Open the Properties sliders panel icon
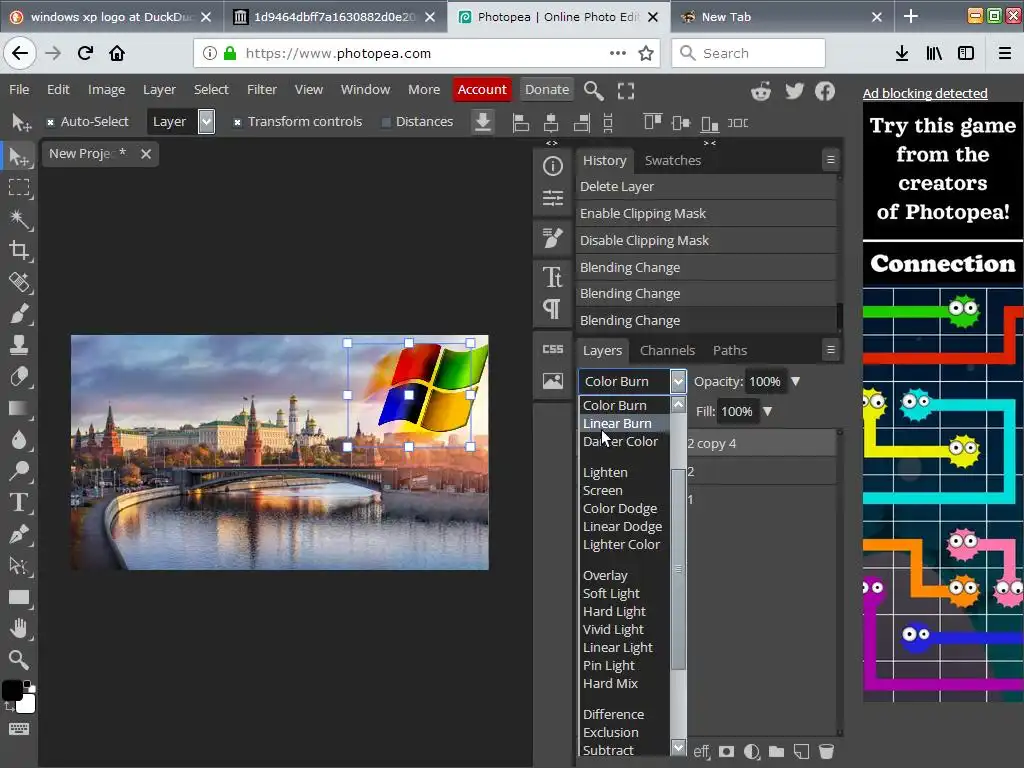 tap(552, 197)
